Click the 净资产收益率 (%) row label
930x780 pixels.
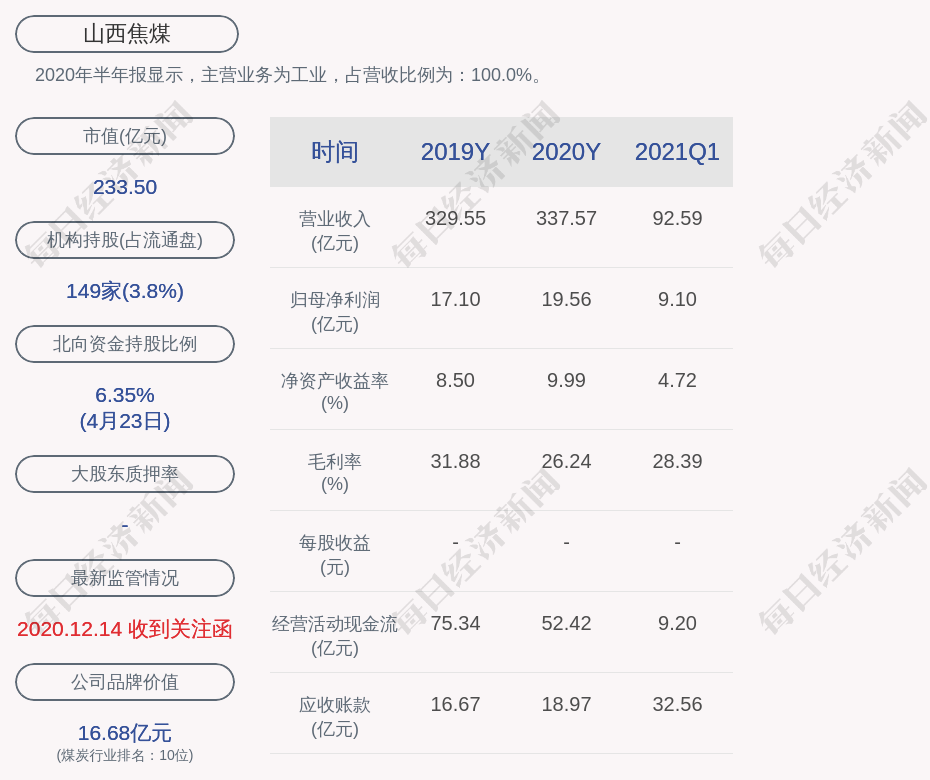tap(335, 392)
